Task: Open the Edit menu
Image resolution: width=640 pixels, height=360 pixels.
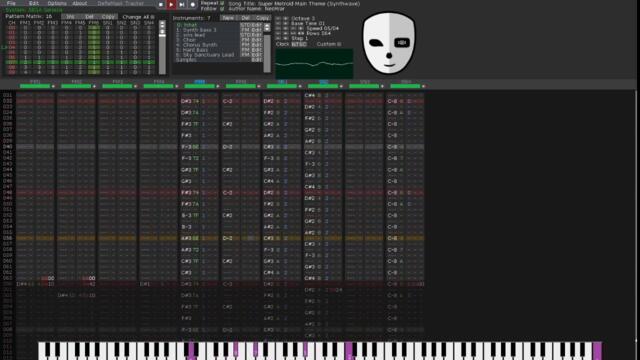Action: point(33,3)
